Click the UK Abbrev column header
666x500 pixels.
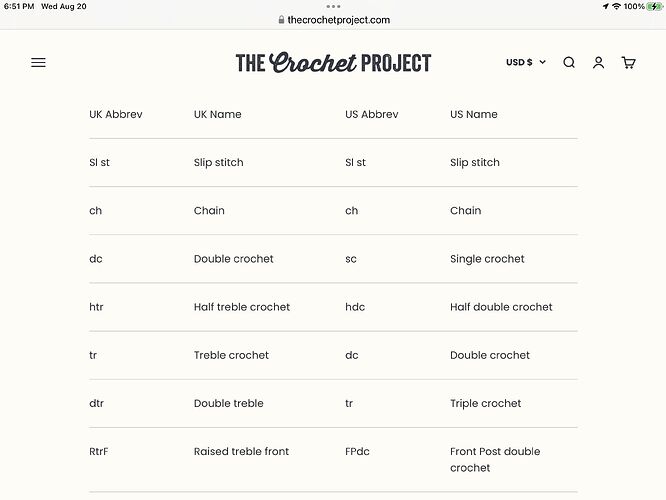click(x=116, y=115)
